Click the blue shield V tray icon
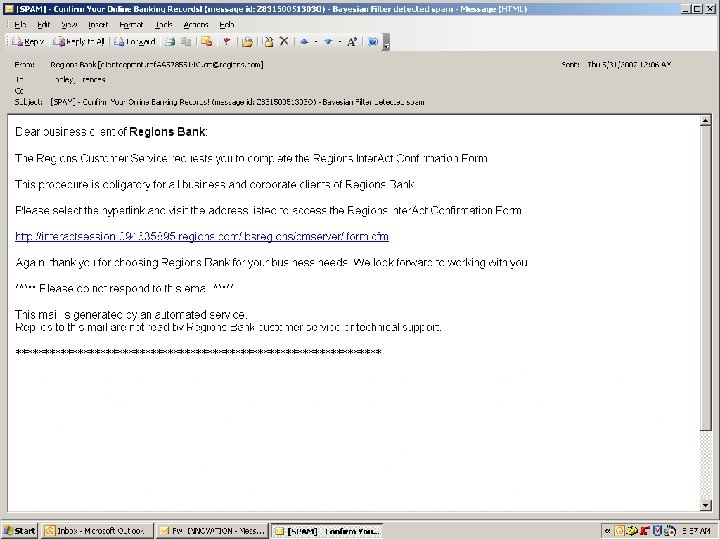The image size is (720, 540). tap(657, 531)
